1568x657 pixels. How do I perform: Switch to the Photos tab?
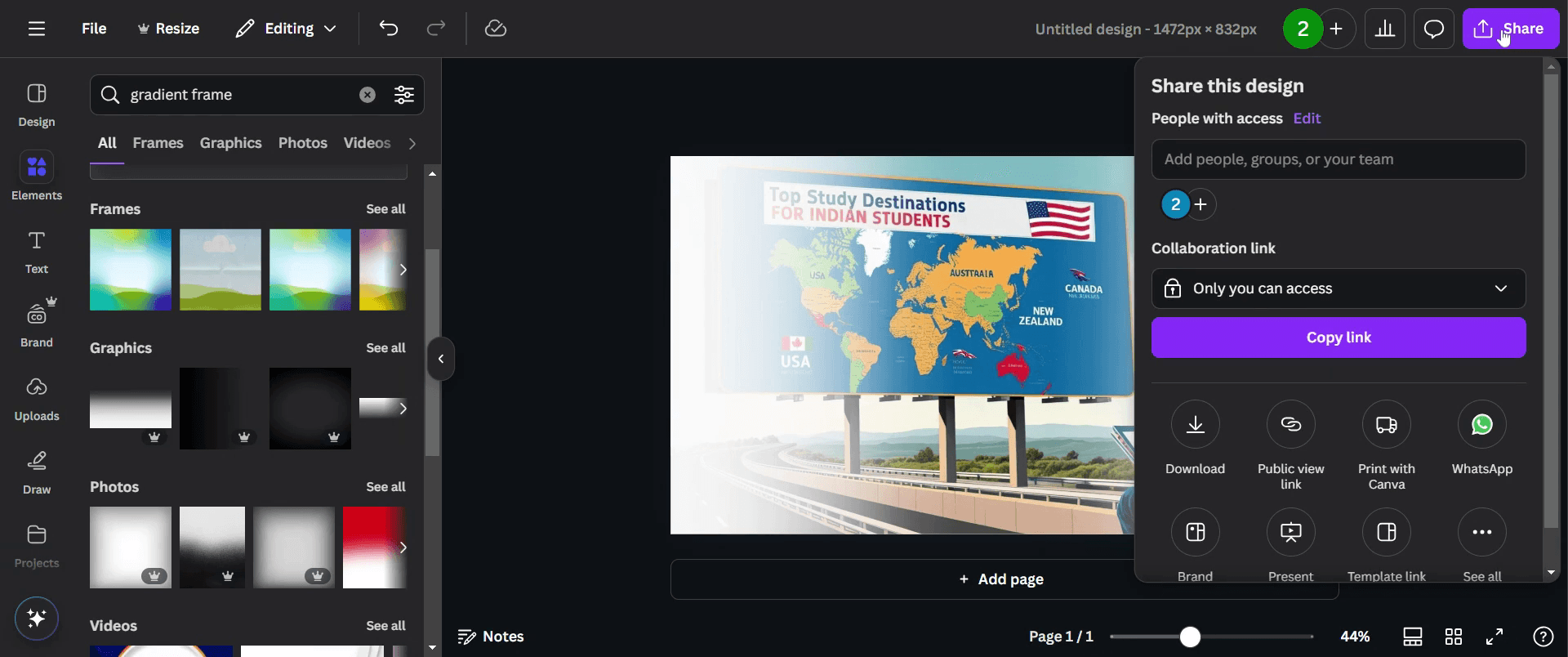pyautogui.click(x=302, y=143)
